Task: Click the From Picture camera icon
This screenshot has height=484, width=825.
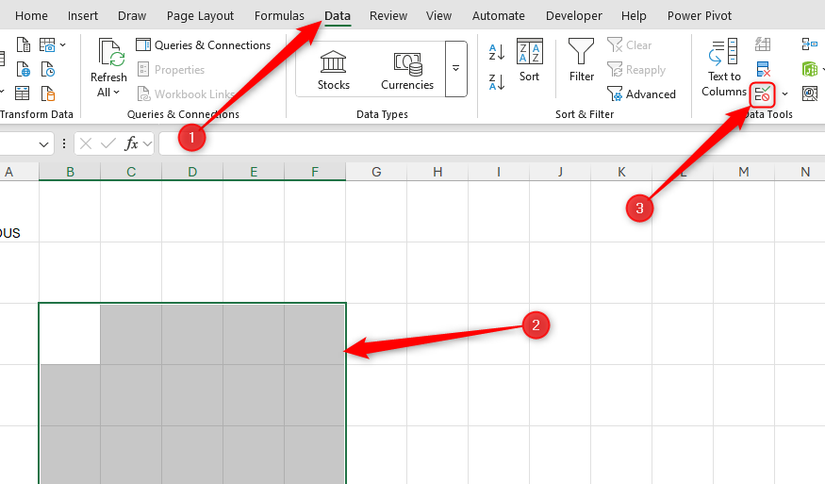Action: coord(47,45)
